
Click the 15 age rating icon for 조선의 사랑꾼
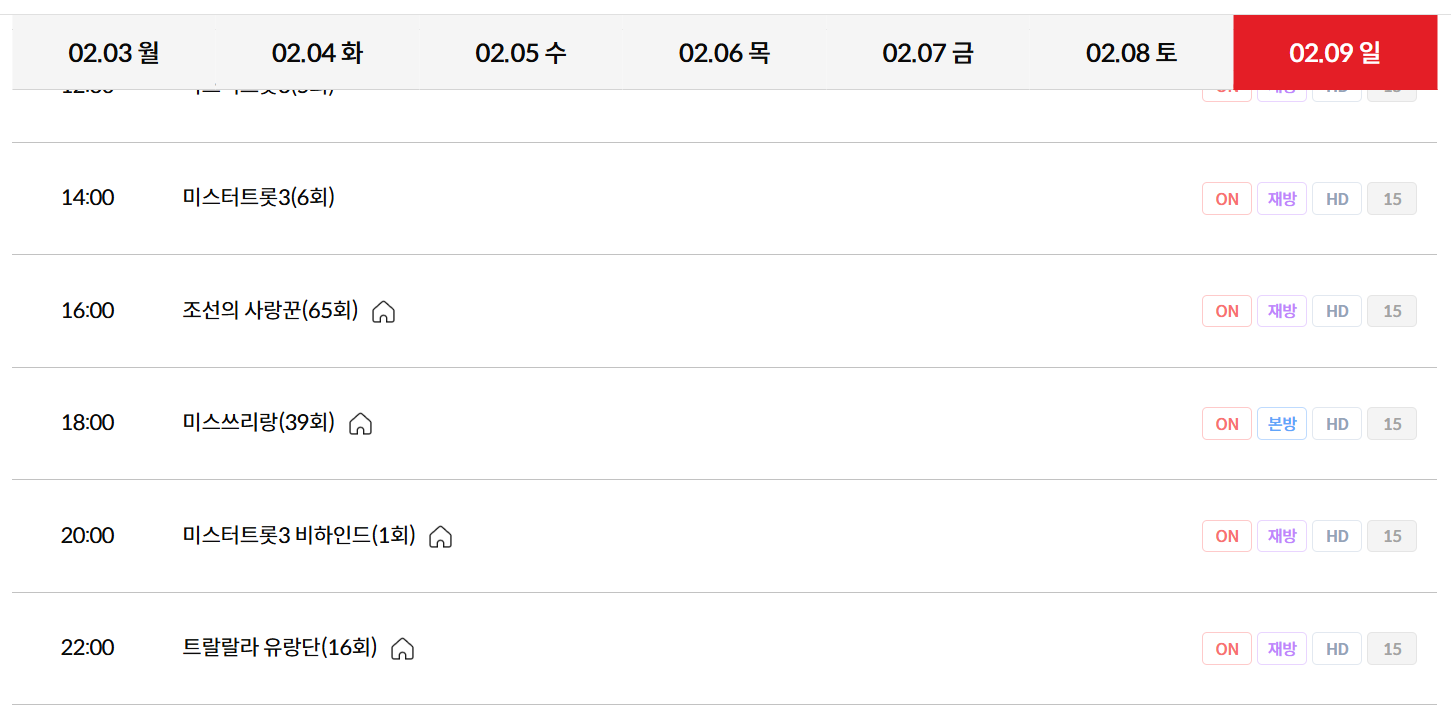click(1391, 310)
